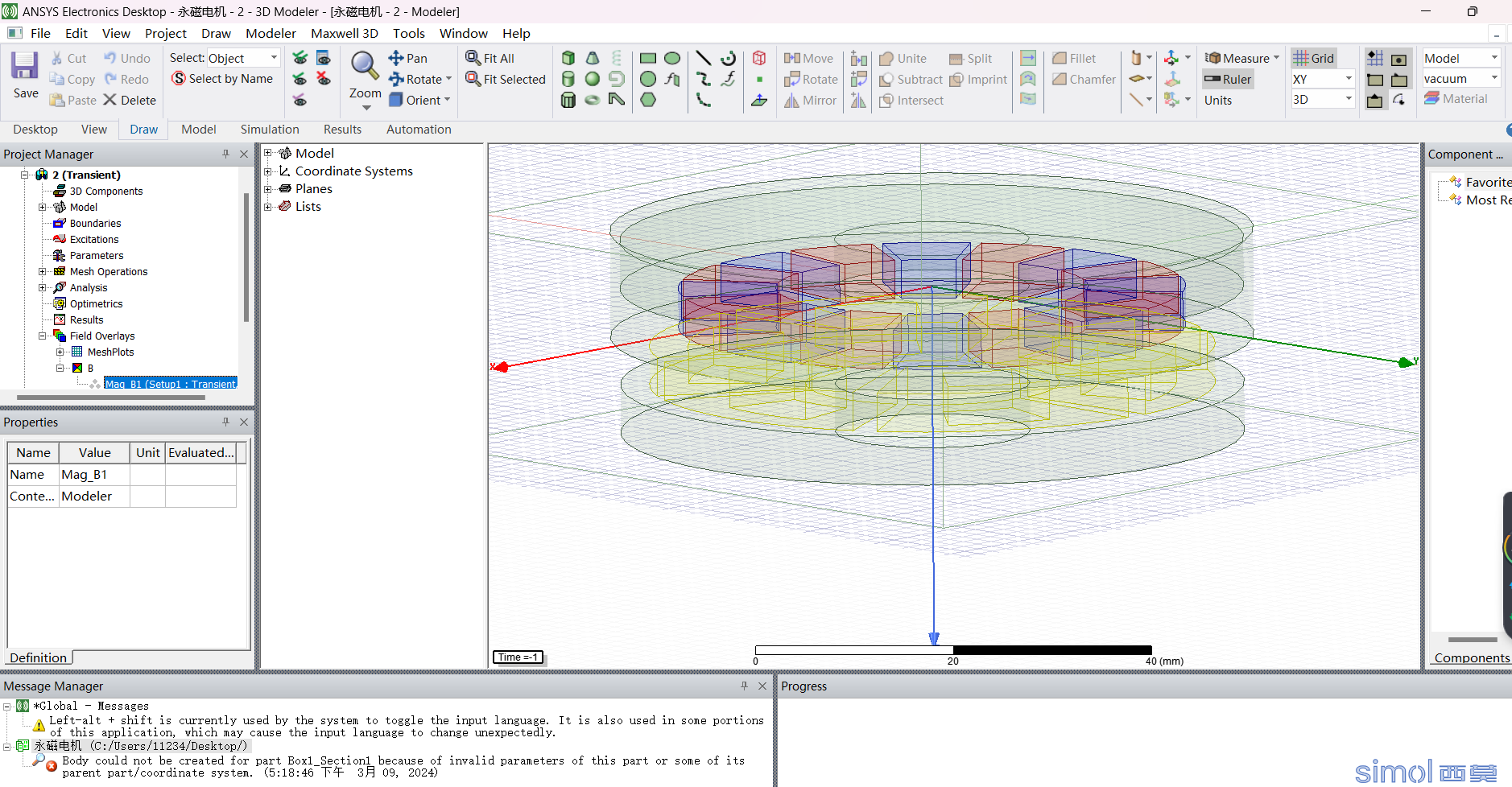Viewport: 1512px width, 787px height.
Task: Draw a sphere primitive
Action: coord(593,79)
